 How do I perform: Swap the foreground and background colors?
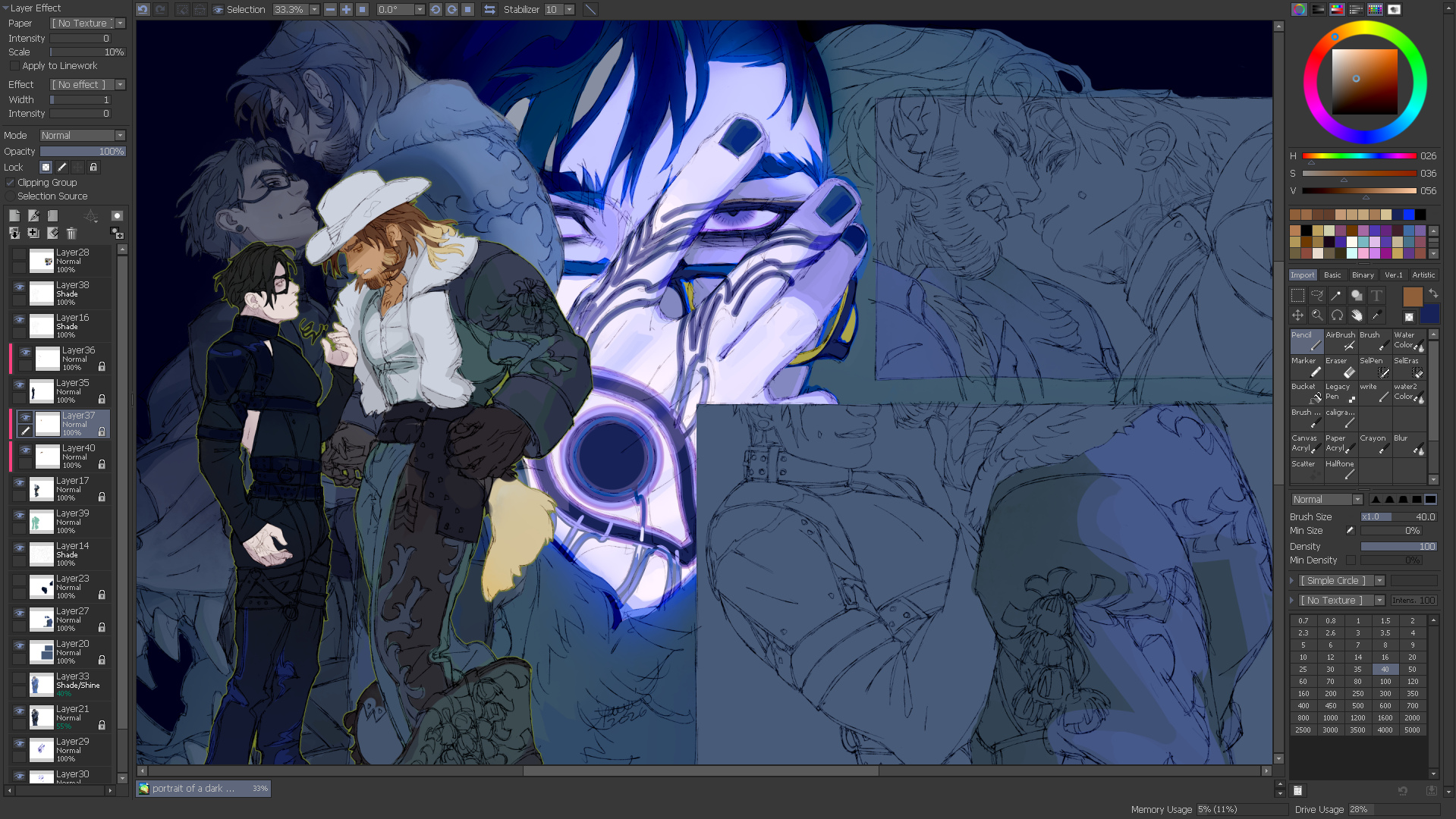[1433, 293]
